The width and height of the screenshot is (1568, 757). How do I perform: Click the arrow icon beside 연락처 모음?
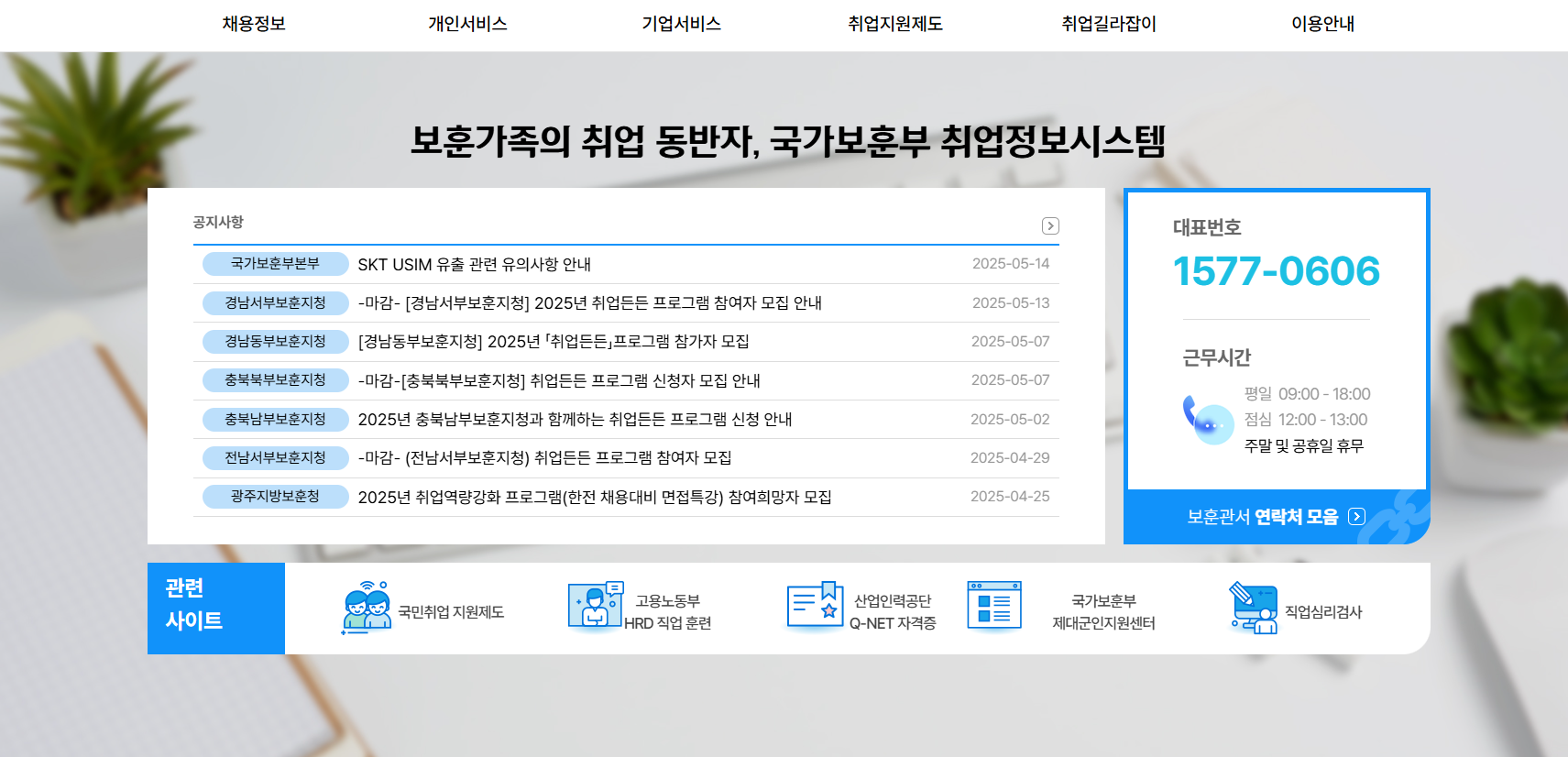(1357, 517)
